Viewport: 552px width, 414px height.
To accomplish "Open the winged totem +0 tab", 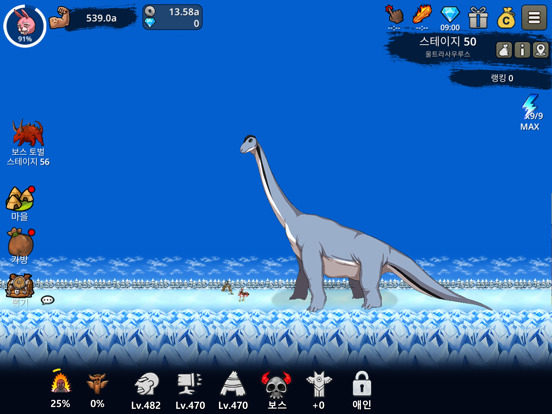I will point(319,391).
